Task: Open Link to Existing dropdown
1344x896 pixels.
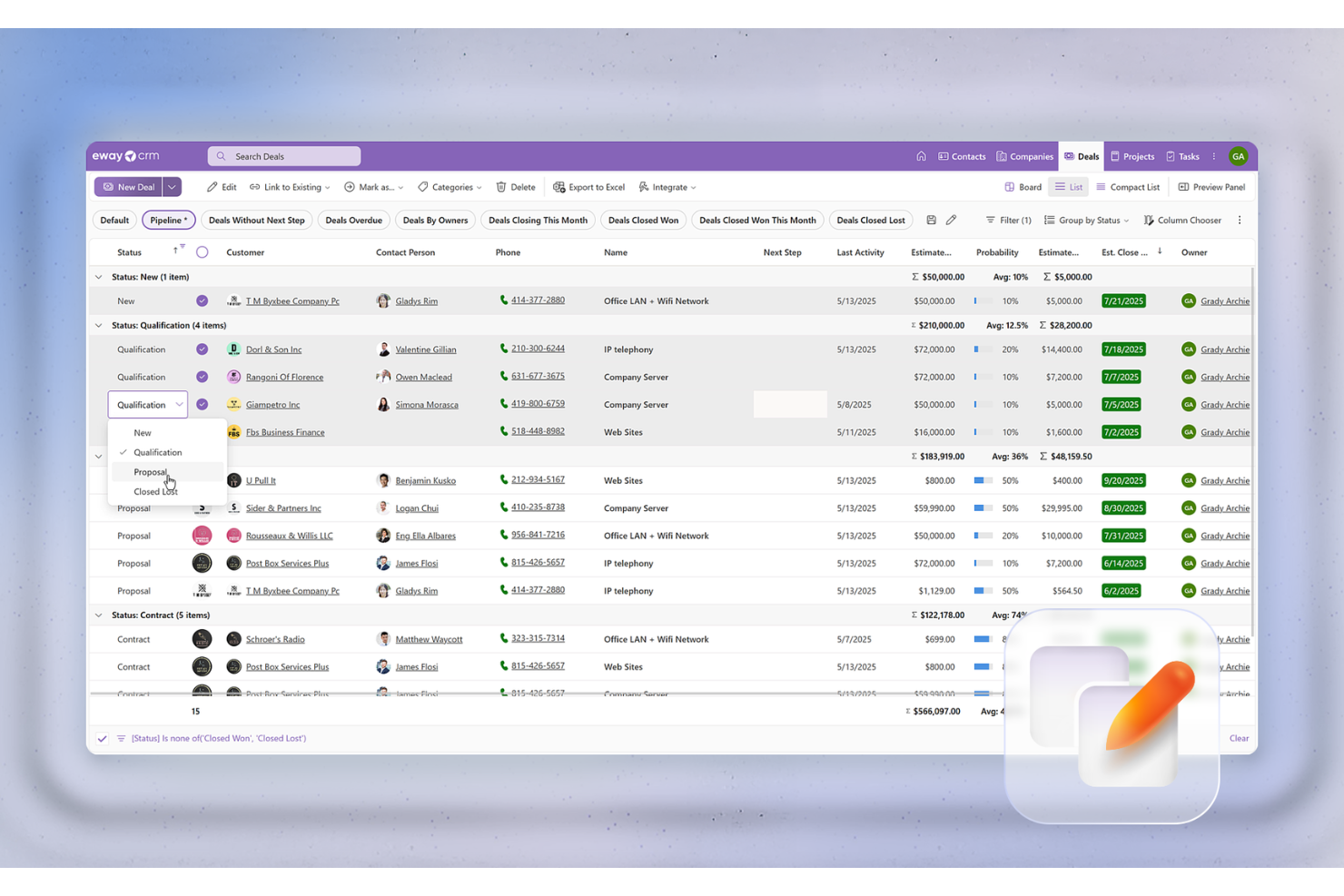Action: click(290, 187)
